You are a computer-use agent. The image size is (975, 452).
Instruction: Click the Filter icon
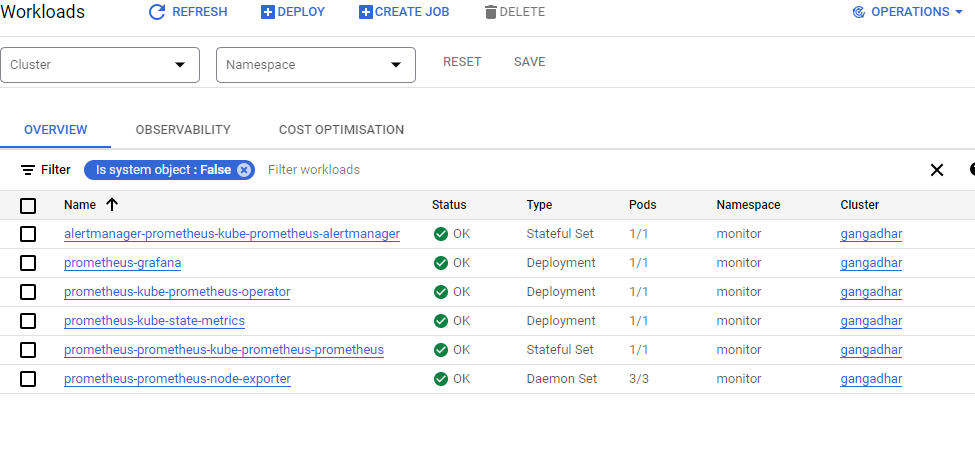tap(27, 170)
